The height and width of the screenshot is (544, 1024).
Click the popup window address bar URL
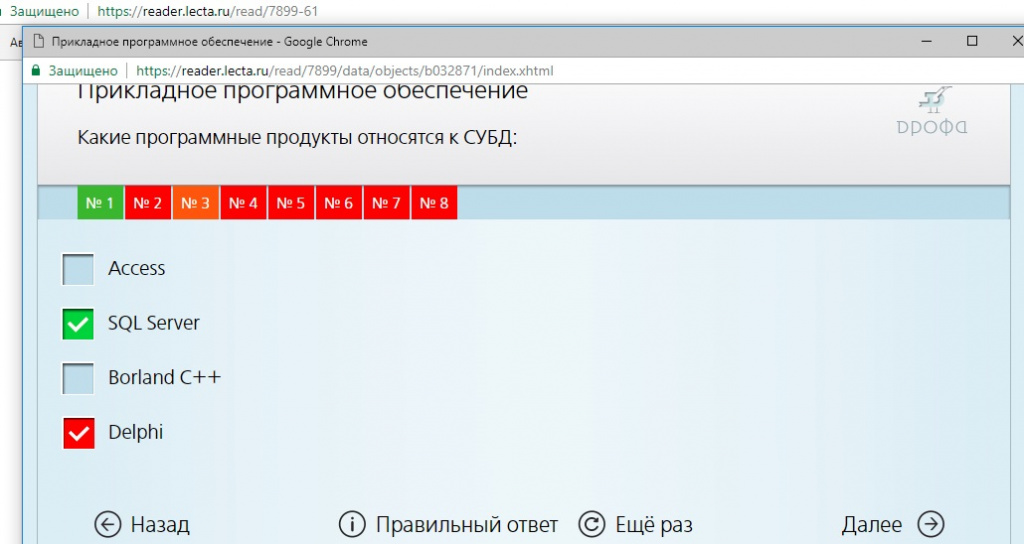tap(345, 71)
